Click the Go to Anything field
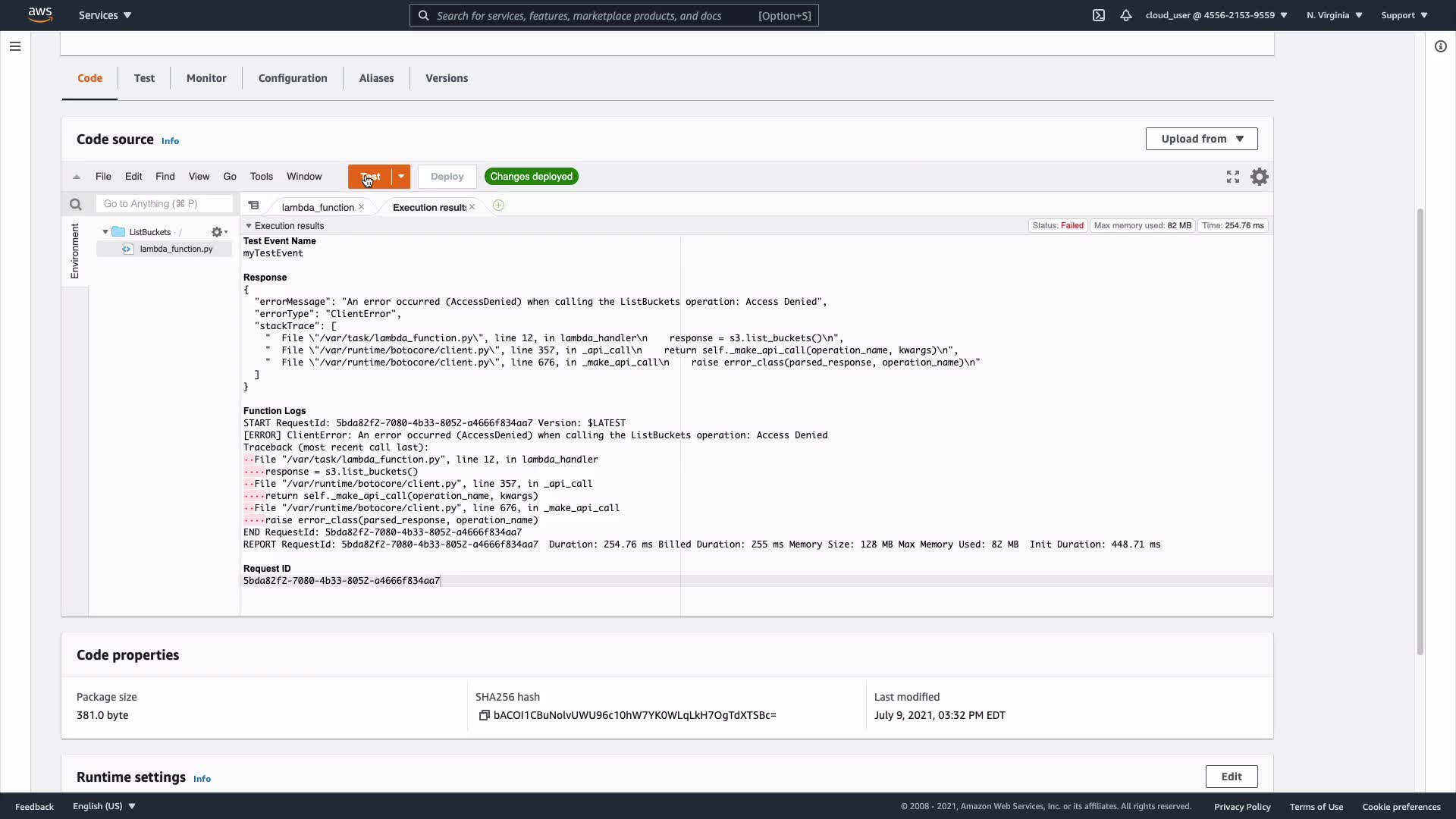The height and width of the screenshot is (819, 1456). click(x=164, y=204)
